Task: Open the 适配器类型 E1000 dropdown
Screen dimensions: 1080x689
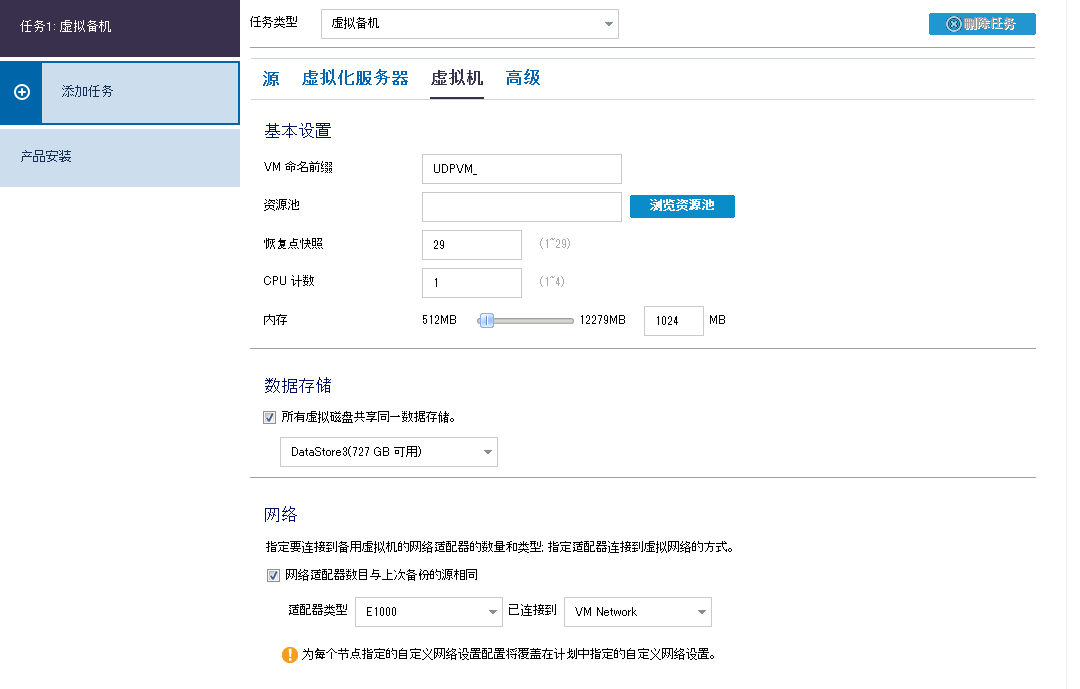Action: coord(428,612)
